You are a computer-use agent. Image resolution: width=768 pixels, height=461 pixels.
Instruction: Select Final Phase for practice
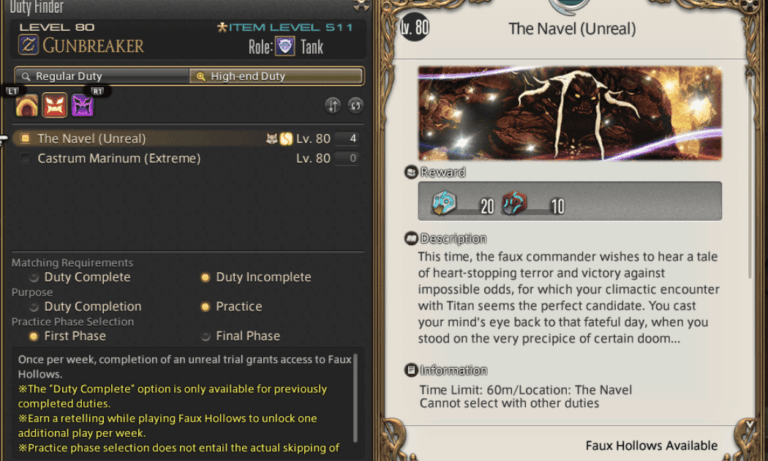pos(206,336)
